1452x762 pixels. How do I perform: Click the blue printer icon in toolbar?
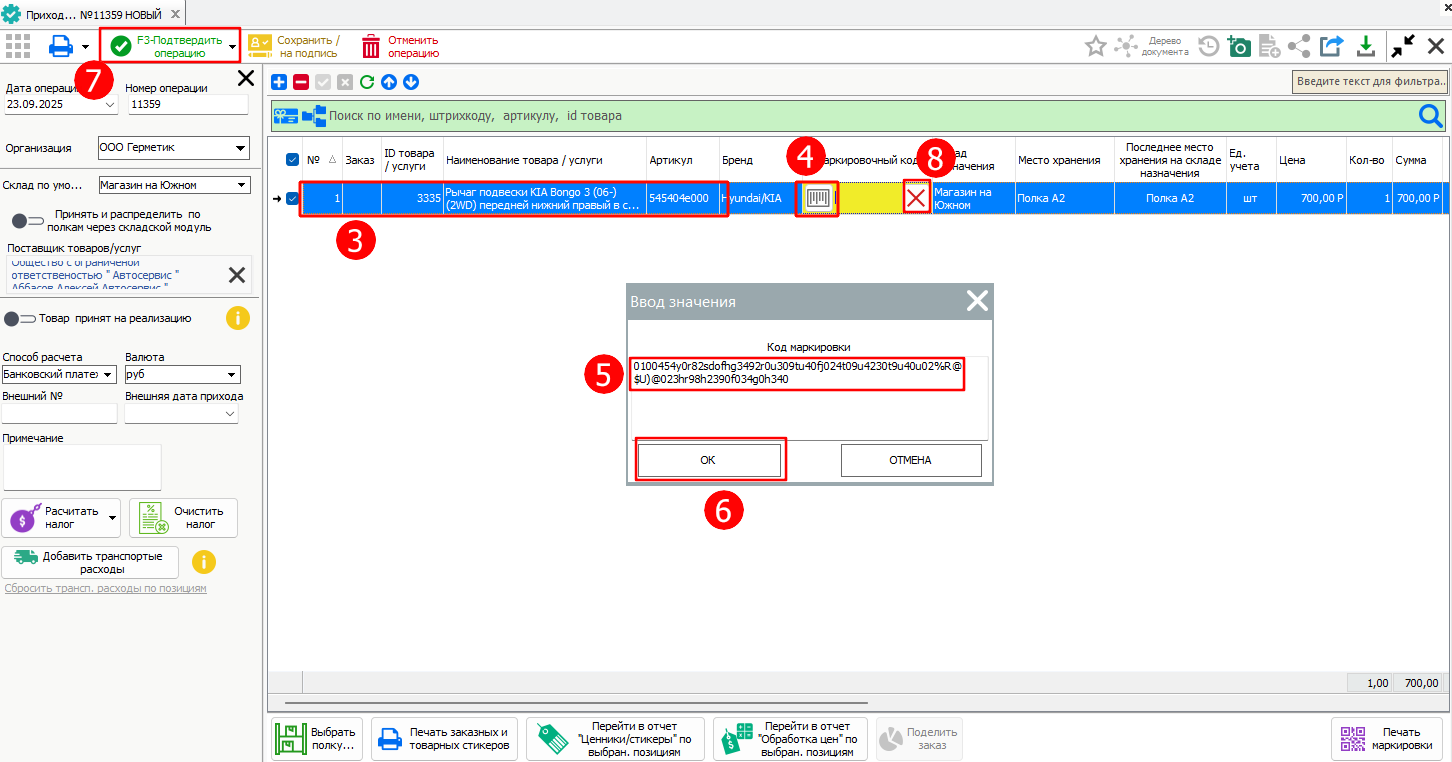click(61, 46)
